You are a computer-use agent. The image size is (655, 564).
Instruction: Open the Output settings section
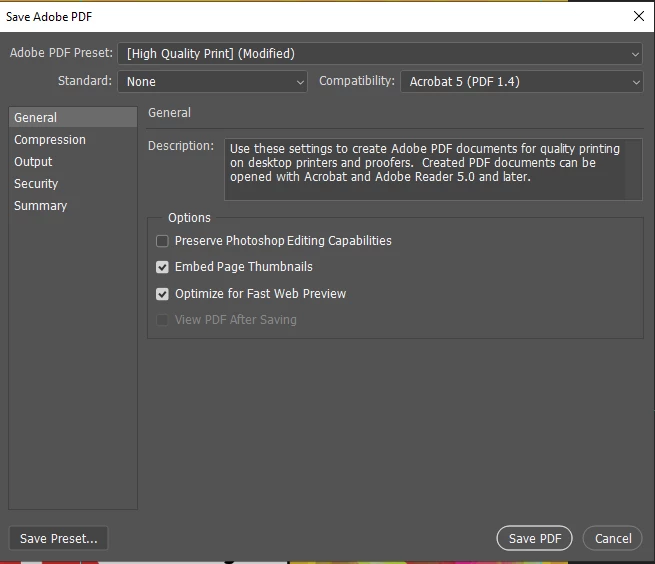73,162
